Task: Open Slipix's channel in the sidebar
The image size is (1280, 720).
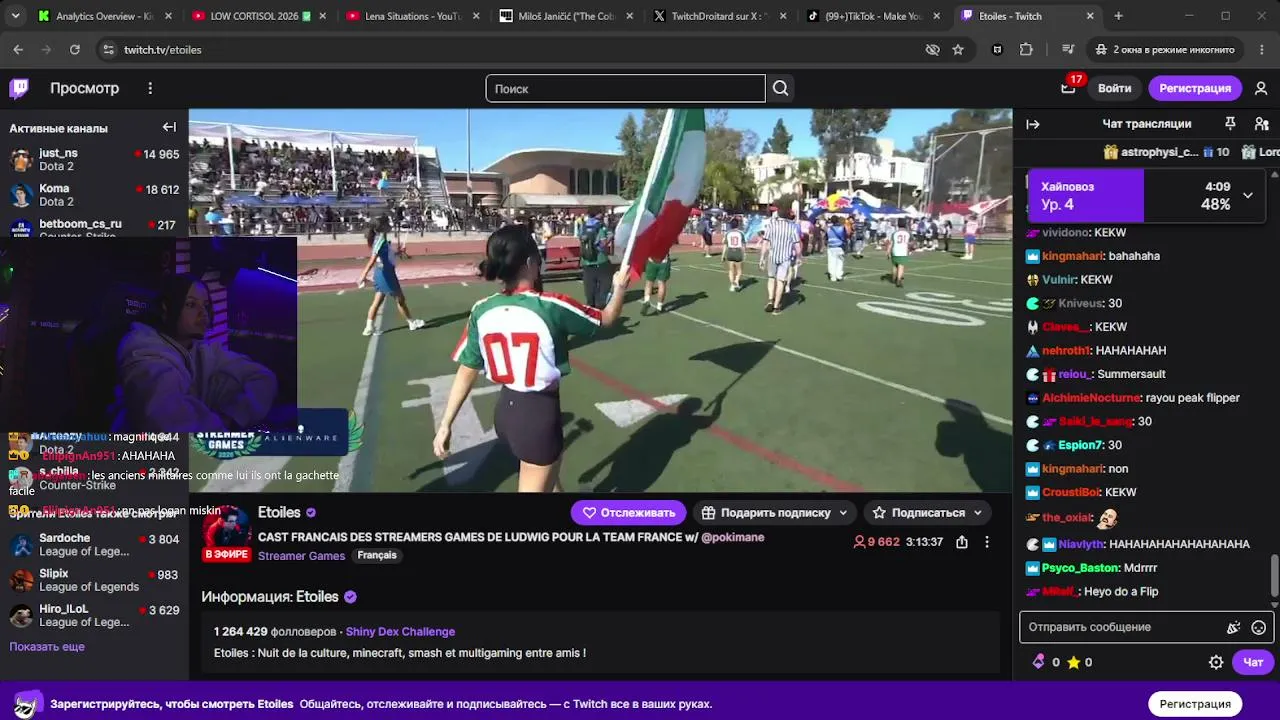Action: coord(94,580)
